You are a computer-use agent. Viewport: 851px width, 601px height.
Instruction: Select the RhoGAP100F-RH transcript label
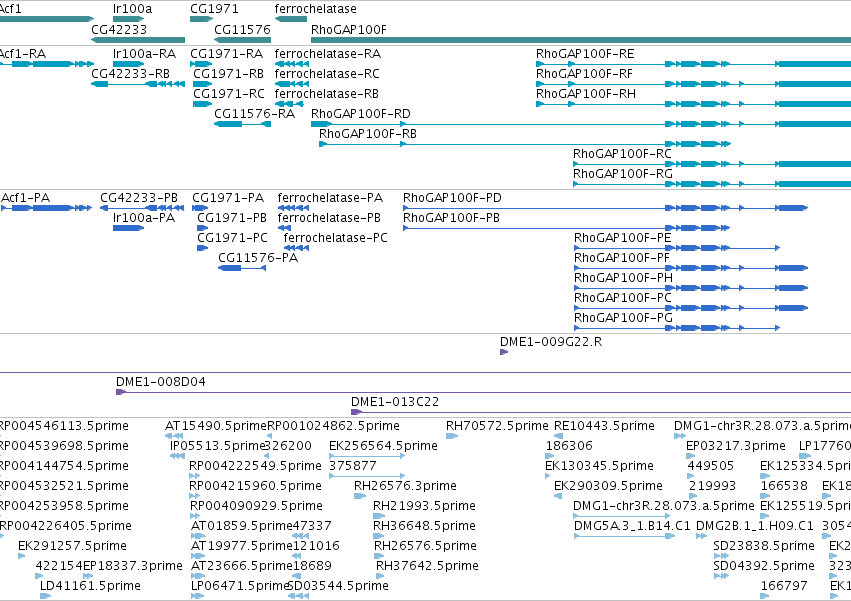pyautogui.click(x=586, y=94)
